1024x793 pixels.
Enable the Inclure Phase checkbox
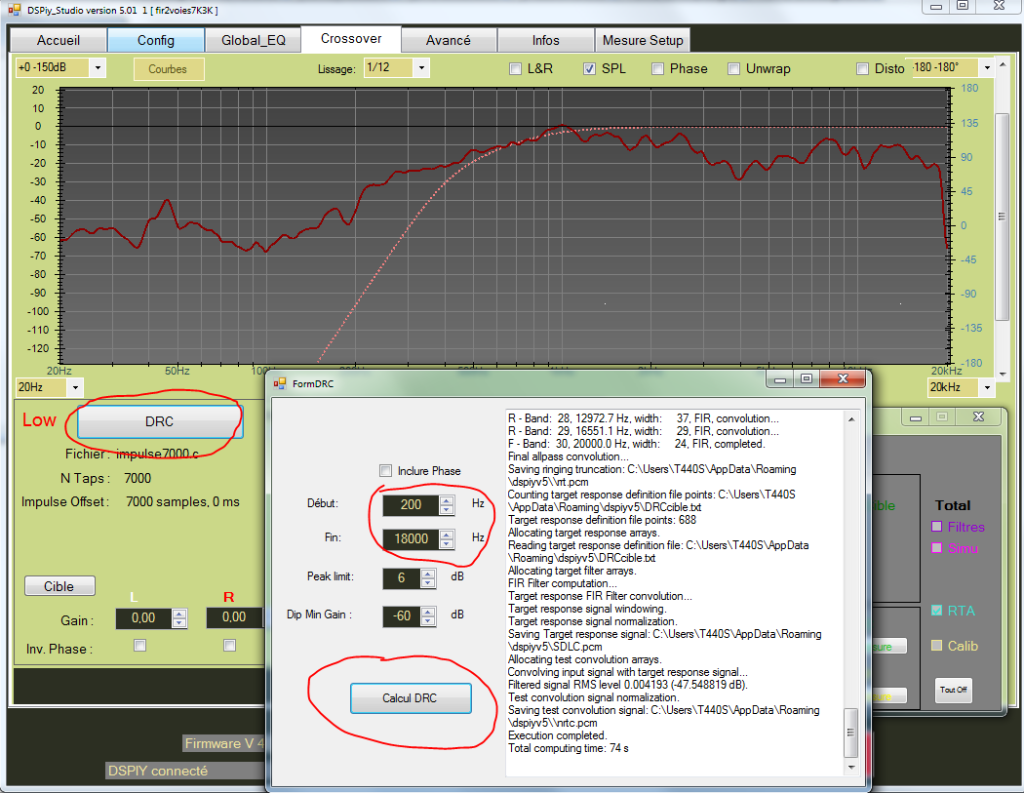(x=385, y=471)
